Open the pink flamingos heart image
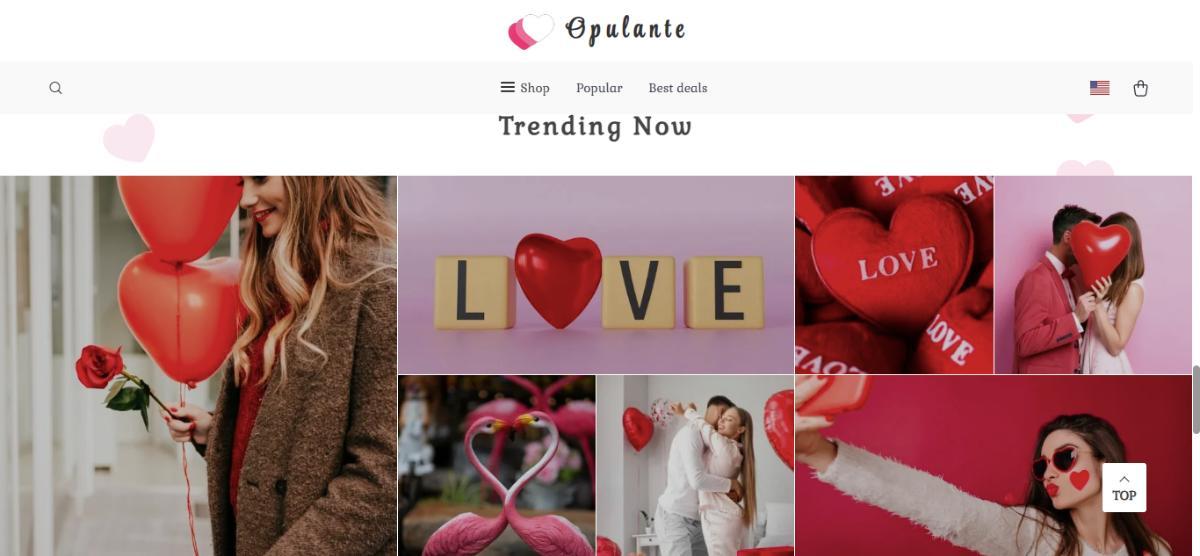This screenshot has height=556, width=1200. pyautogui.click(x=497, y=465)
